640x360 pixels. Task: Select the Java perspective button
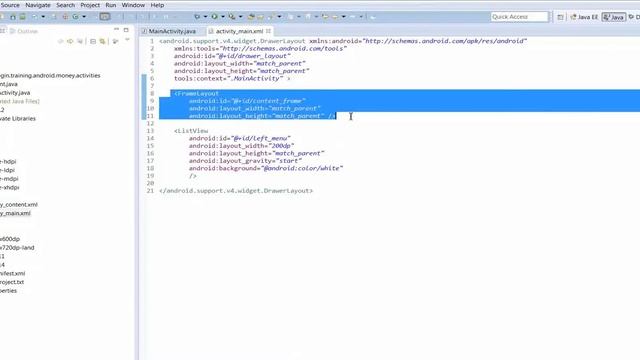pyautogui.click(x=614, y=17)
